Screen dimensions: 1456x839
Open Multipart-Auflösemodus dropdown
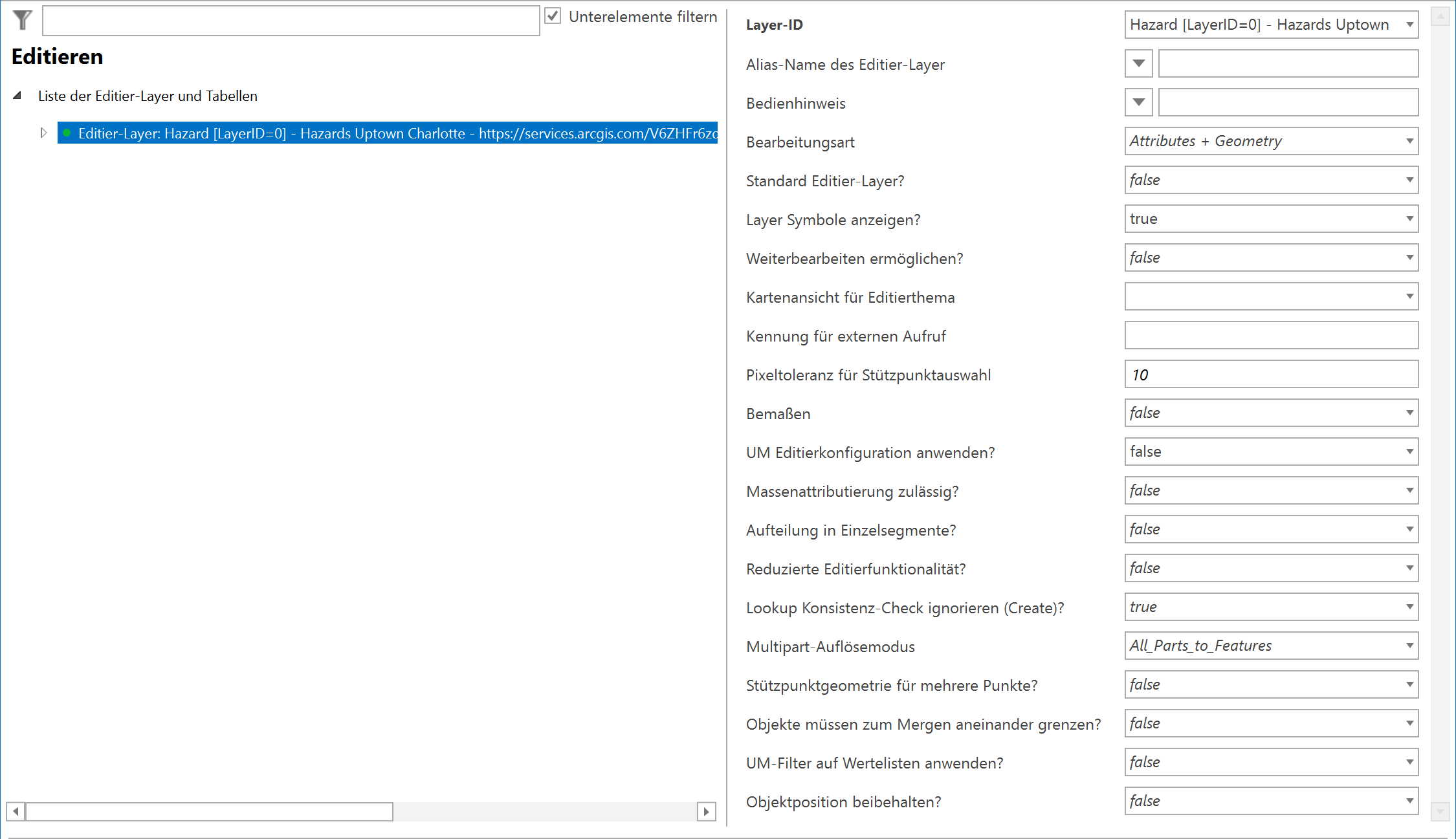(x=1409, y=646)
